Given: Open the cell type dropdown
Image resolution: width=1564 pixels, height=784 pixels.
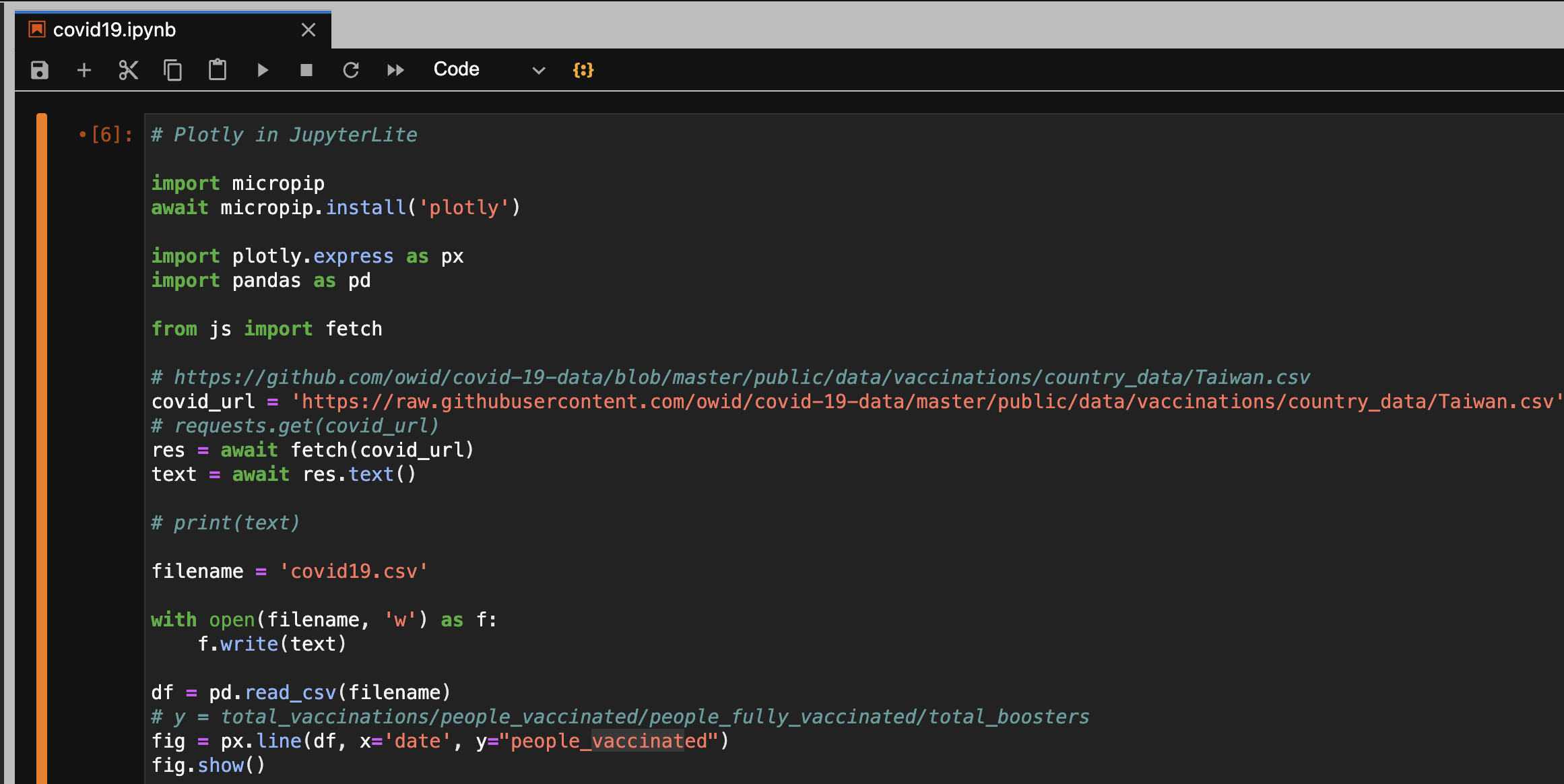Looking at the screenshot, I should (490, 69).
